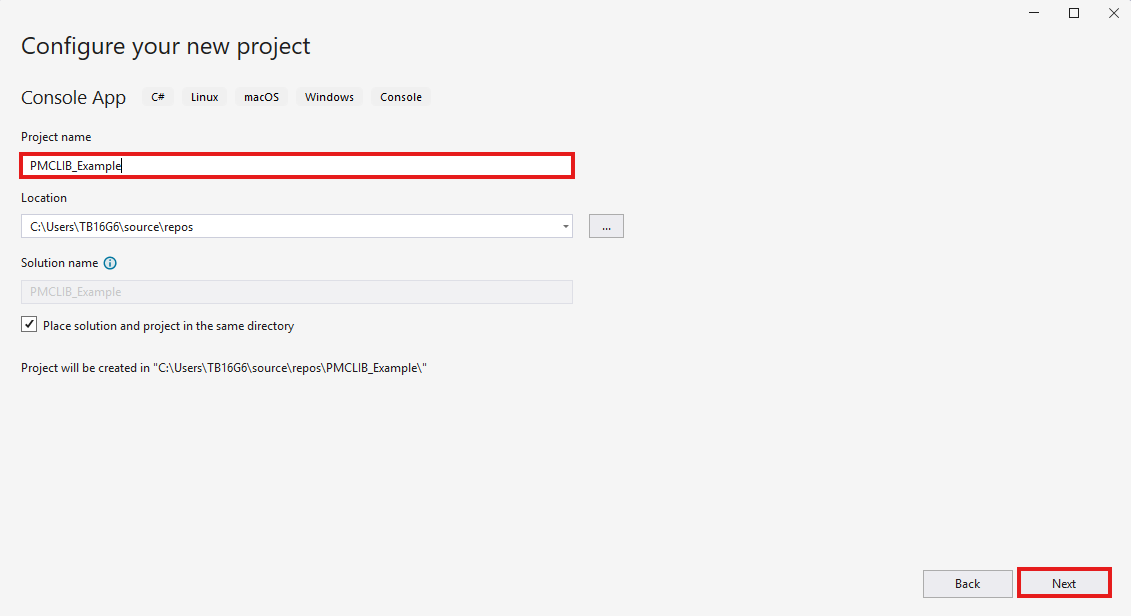Select the Linux tag
This screenshot has height=616, width=1131.
click(x=205, y=97)
